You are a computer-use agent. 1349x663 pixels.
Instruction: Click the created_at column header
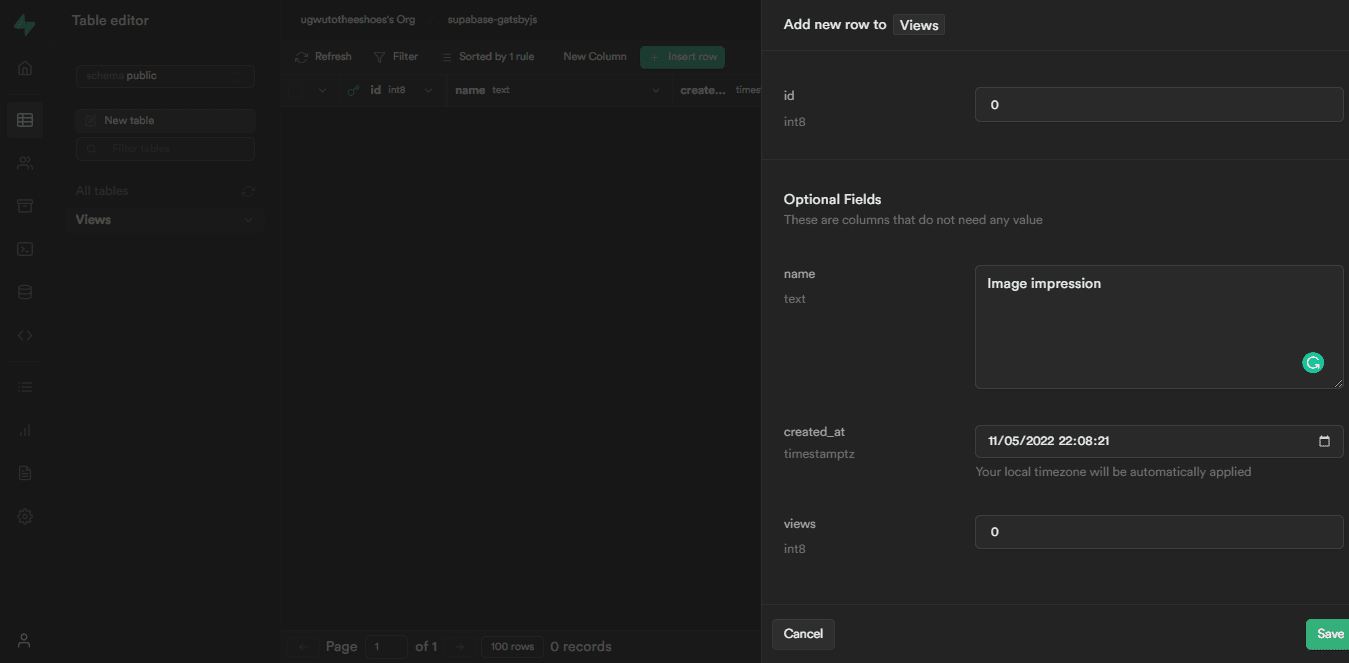(719, 90)
